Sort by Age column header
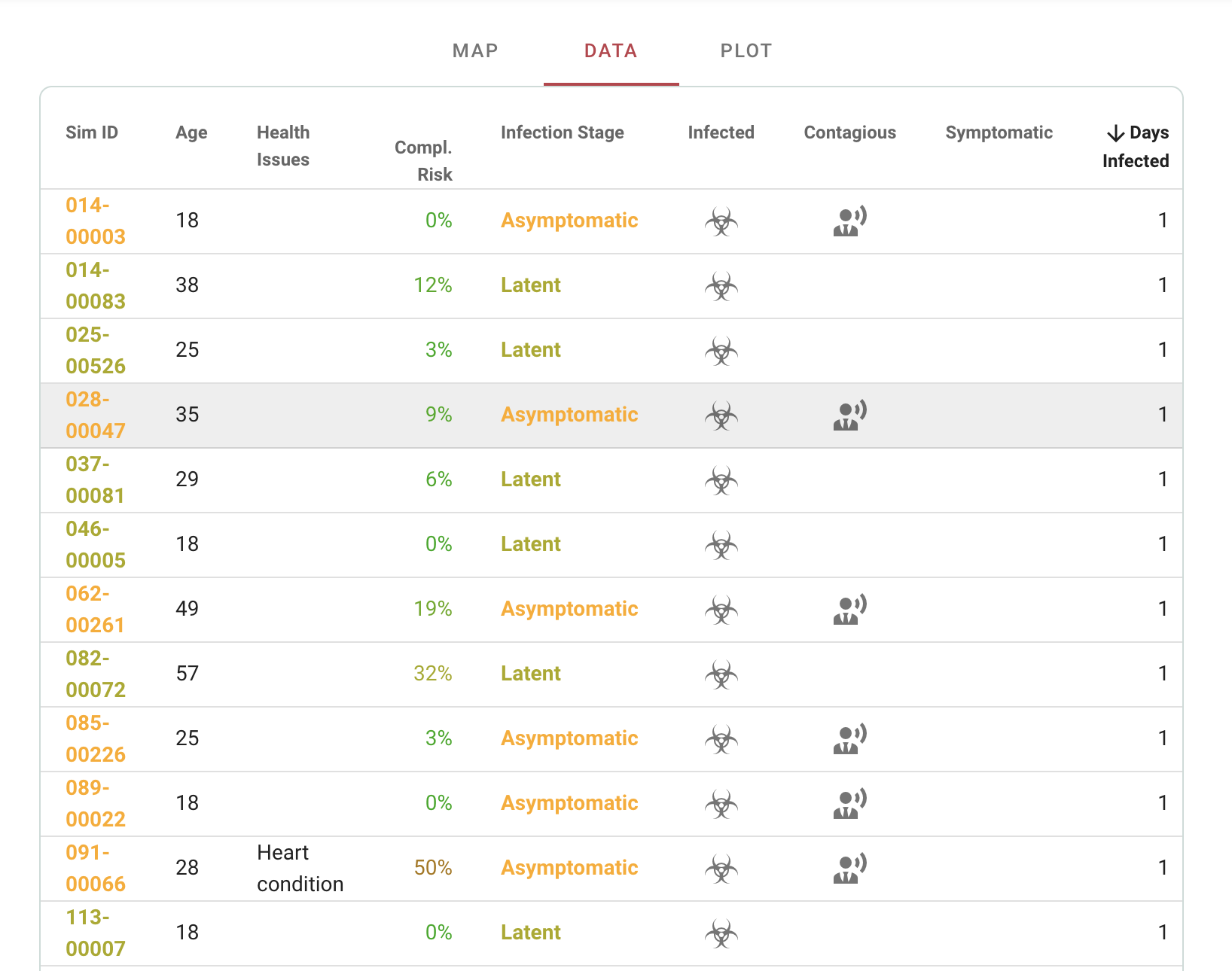 [x=191, y=132]
